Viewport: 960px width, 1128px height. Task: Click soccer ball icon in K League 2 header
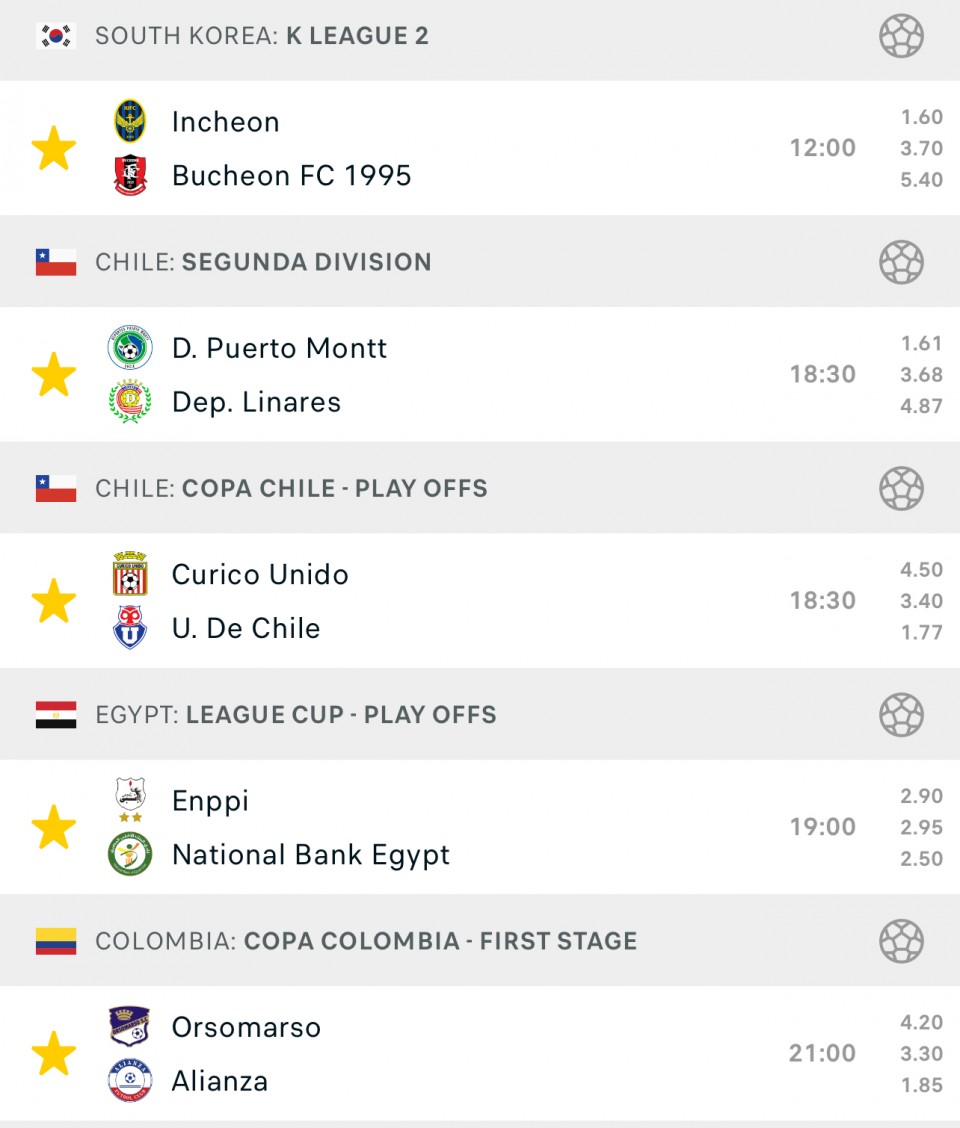pyautogui.click(x=901, y=36)
